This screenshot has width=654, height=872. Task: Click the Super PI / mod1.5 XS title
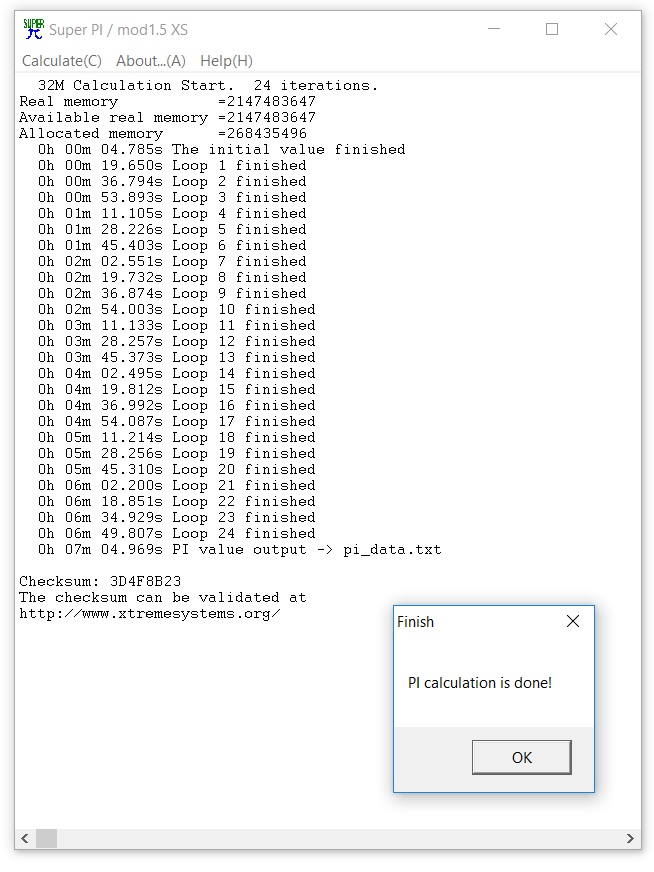[118, 29]
